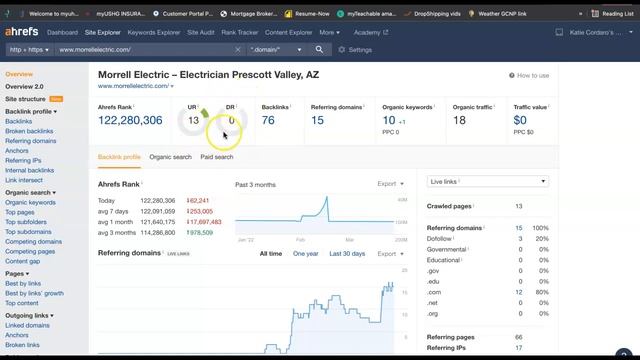
Task: Open Best by links' growth
Action: point(34,293)
